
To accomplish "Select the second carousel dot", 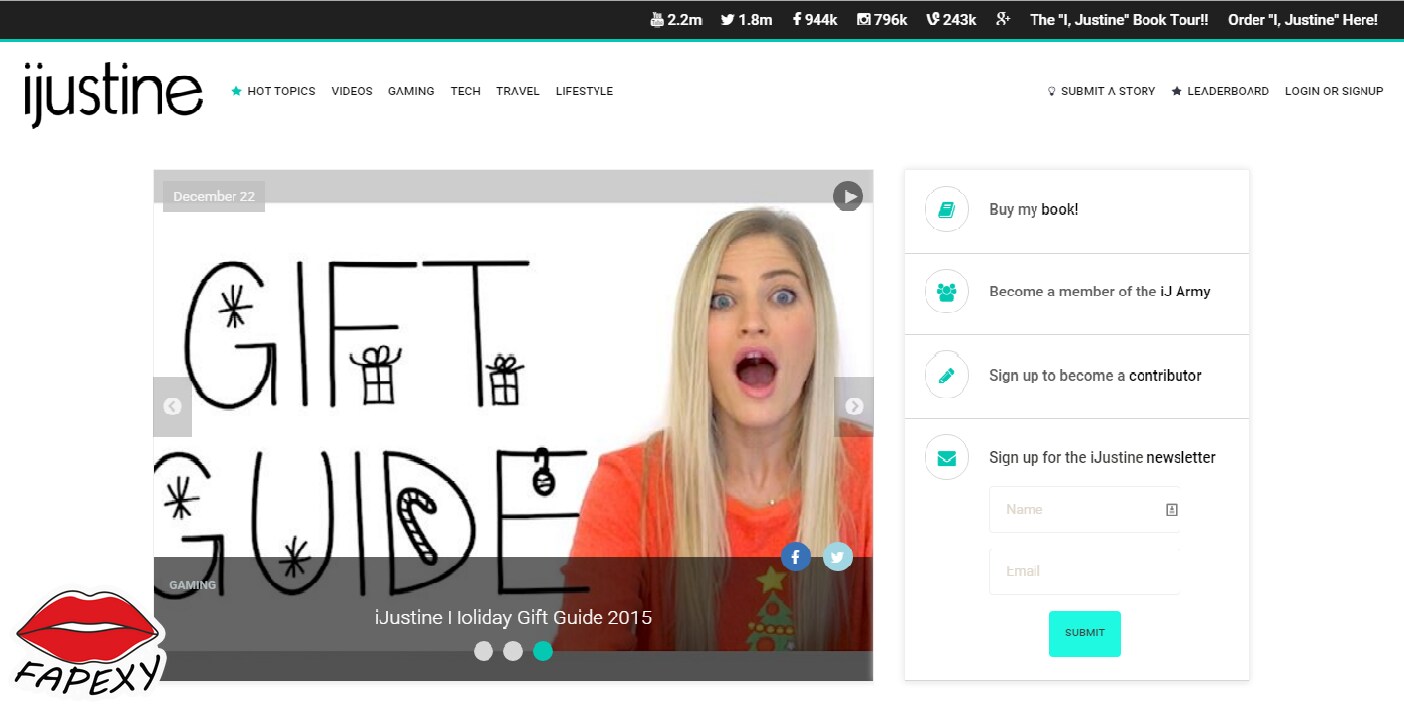I will pos(513,651).
